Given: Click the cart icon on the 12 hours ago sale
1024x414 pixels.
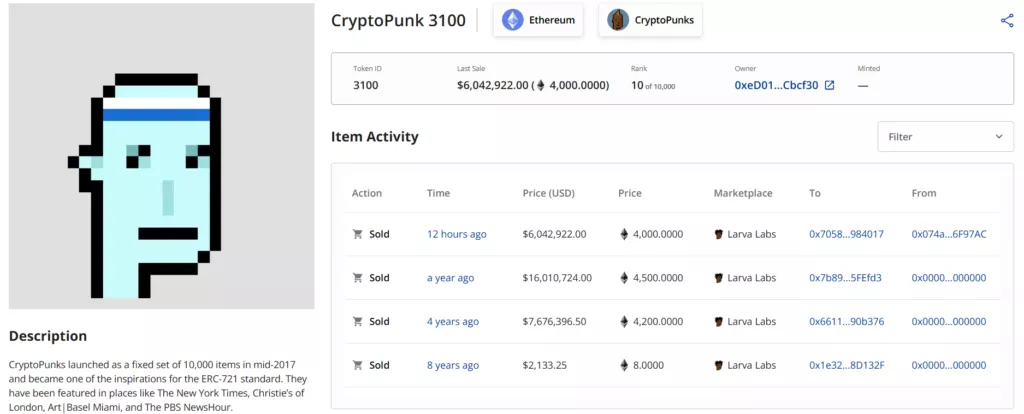Looking at the screenshot, I should tap(357, 234).
